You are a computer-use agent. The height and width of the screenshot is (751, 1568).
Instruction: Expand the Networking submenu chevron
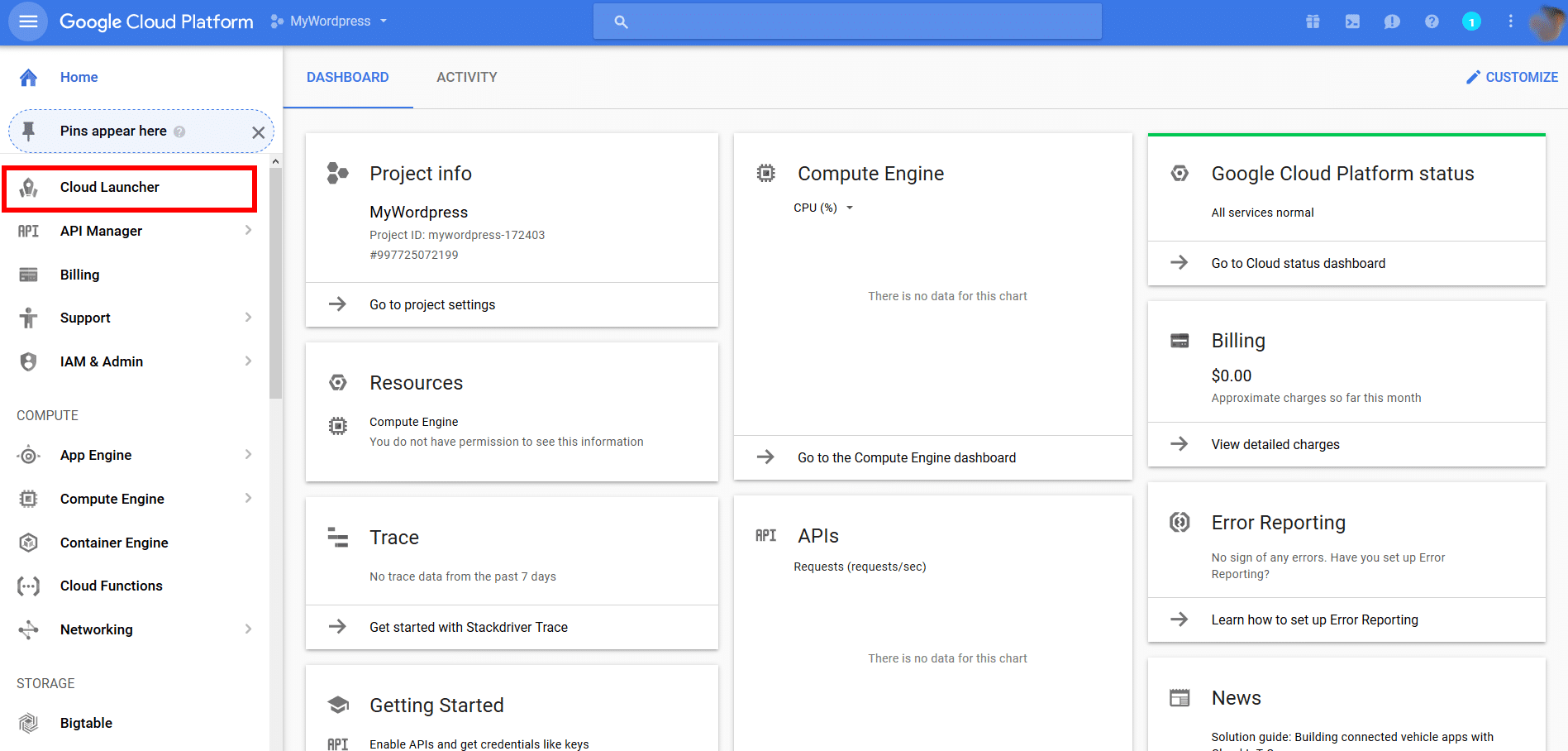tap(248, 629)
